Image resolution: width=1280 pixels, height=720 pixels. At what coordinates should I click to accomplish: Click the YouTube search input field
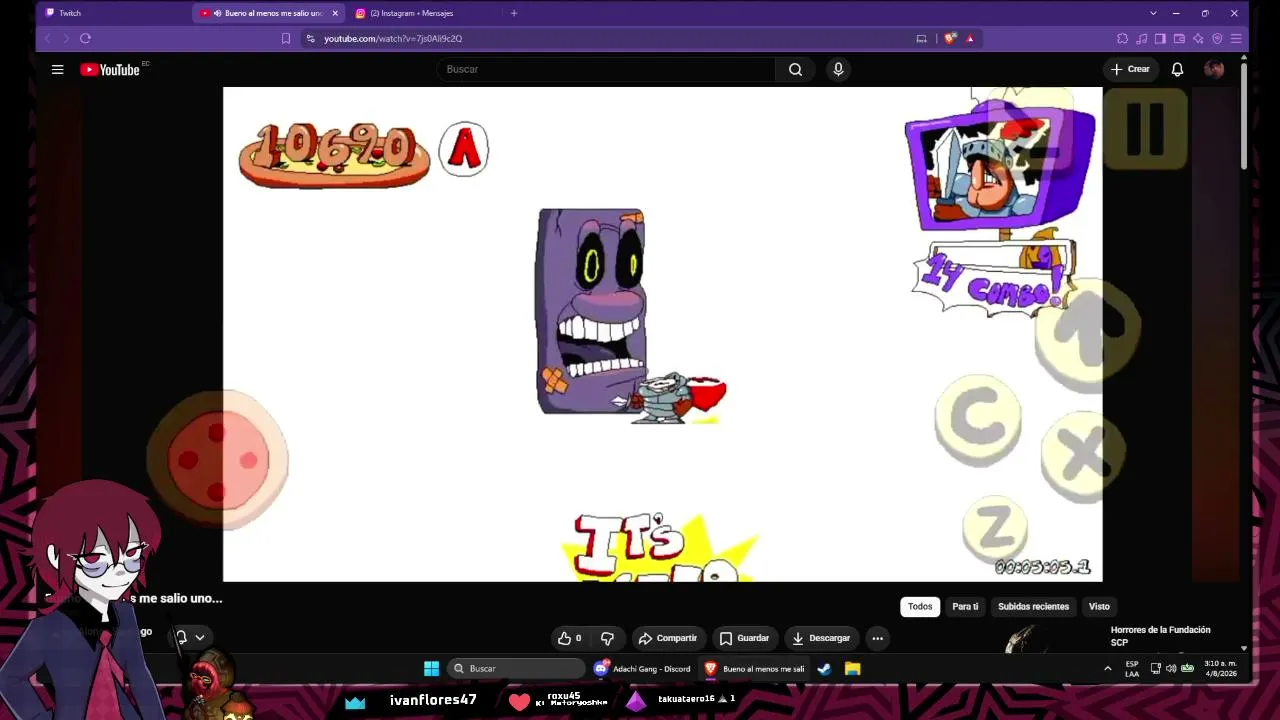[x=606, y=69]
